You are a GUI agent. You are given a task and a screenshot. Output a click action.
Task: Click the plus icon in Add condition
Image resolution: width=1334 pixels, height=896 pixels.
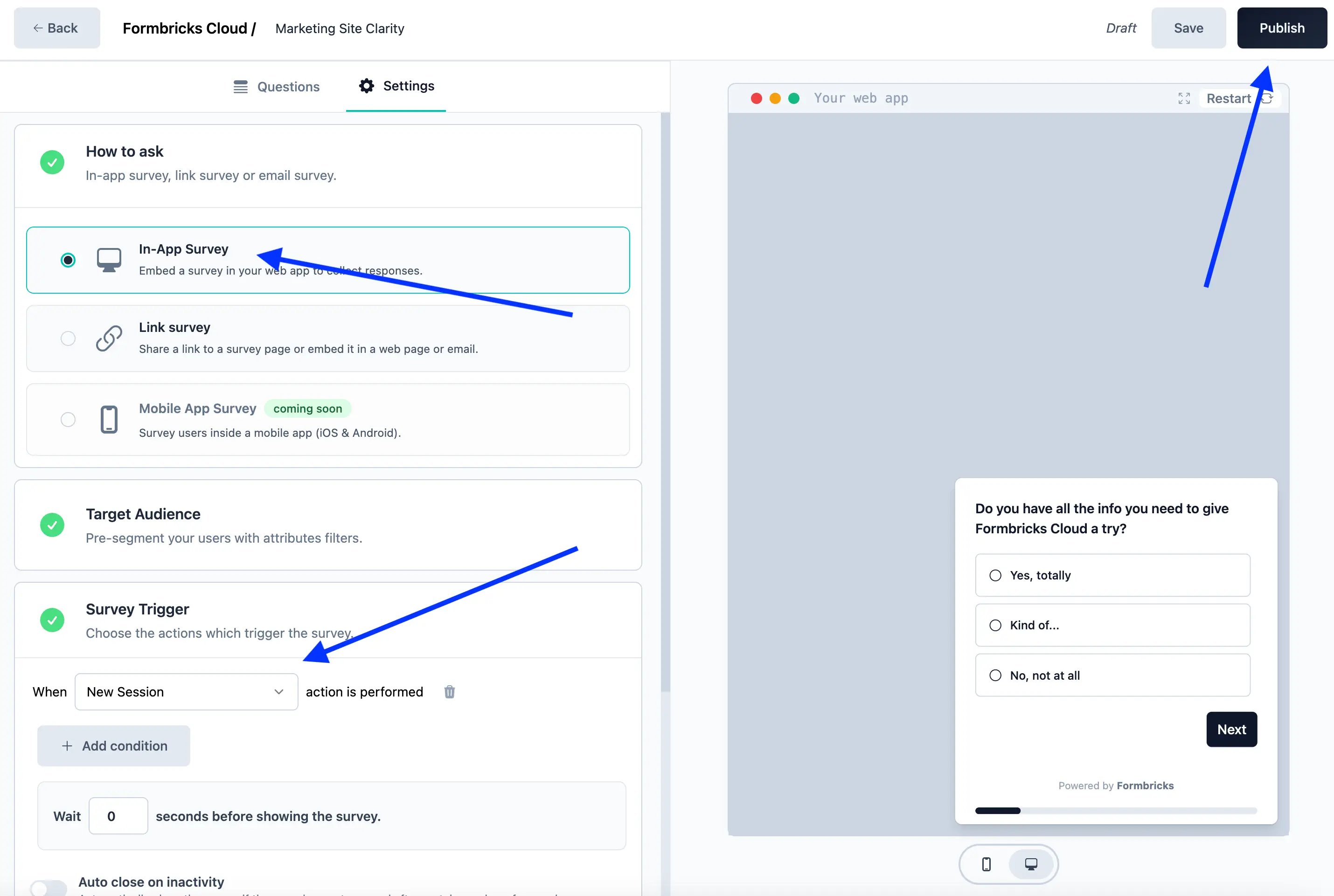point(67,746)
